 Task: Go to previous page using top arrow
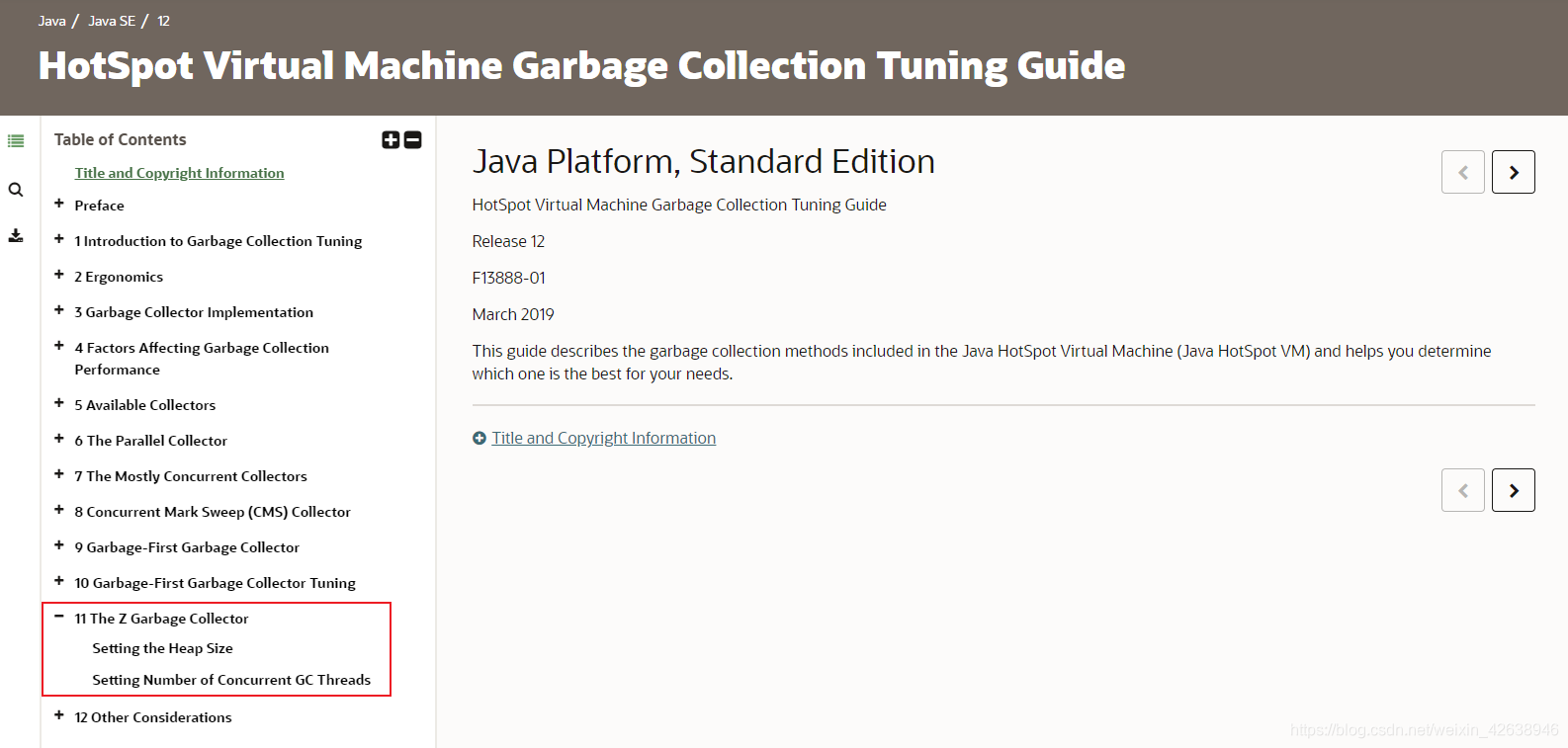click(1463, 172)
